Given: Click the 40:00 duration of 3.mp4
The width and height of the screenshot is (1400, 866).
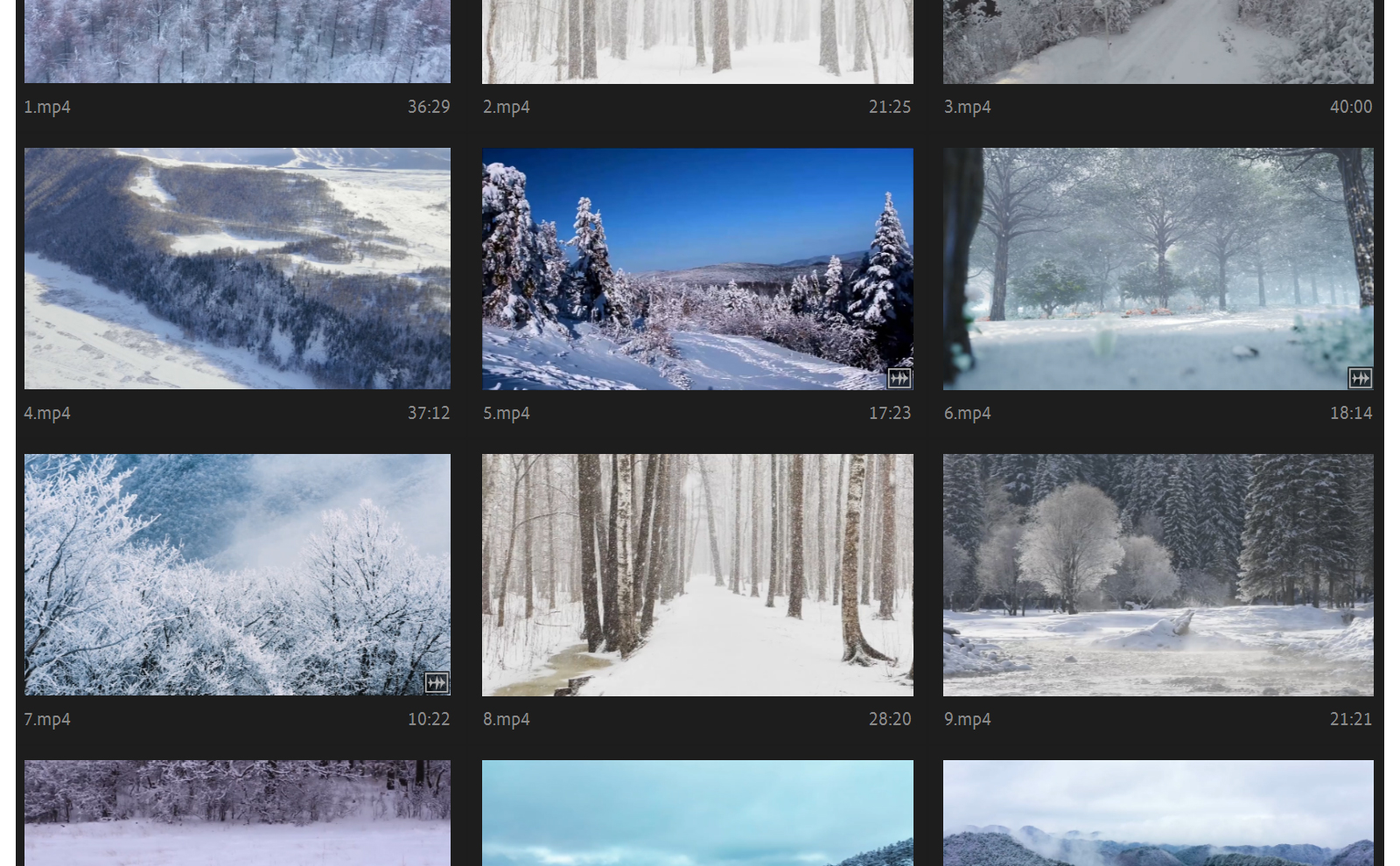Looking at the screenshot, I should pyautogui.click(x=1351, y=107).
